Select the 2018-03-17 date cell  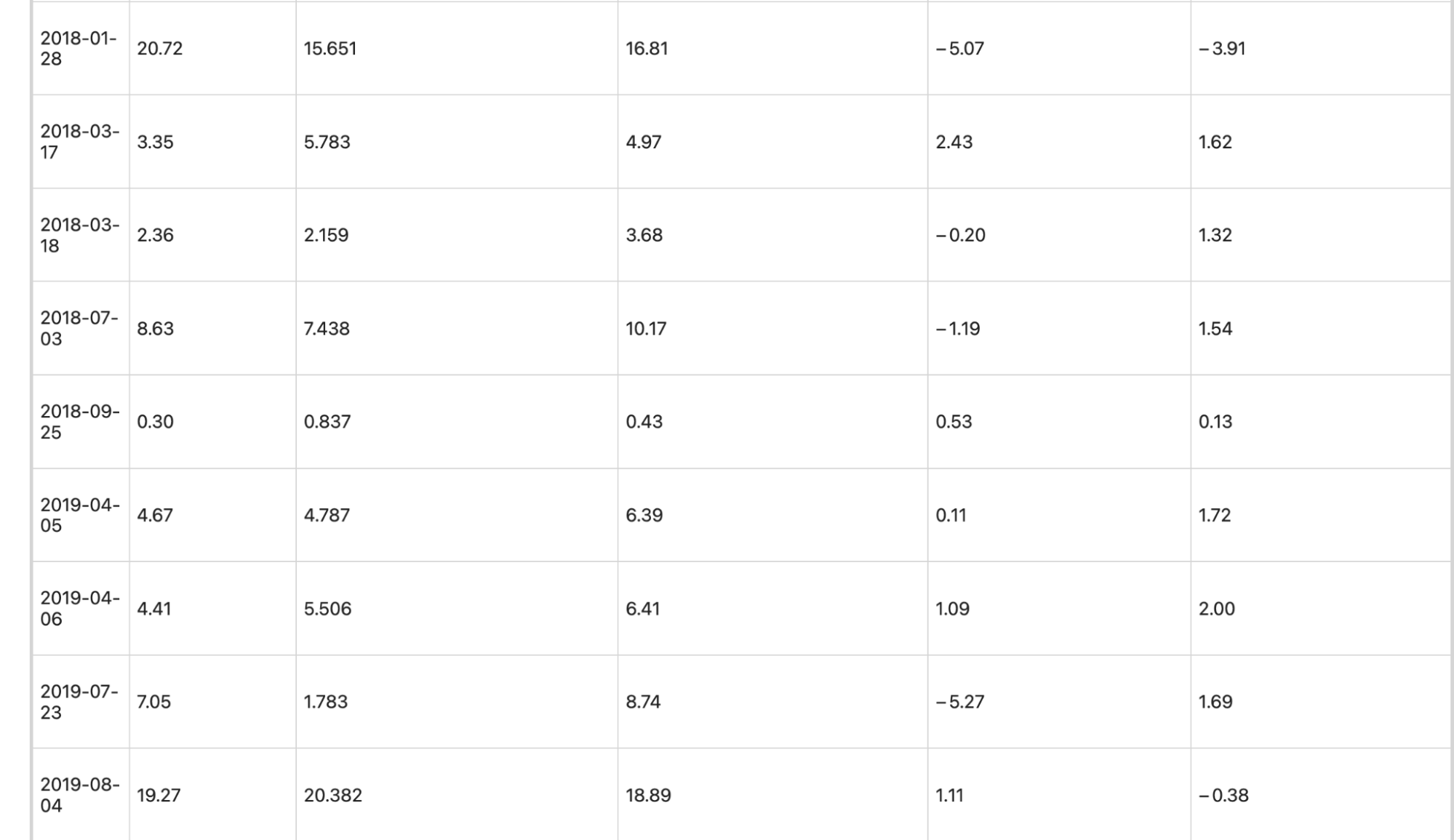(81, 142)
